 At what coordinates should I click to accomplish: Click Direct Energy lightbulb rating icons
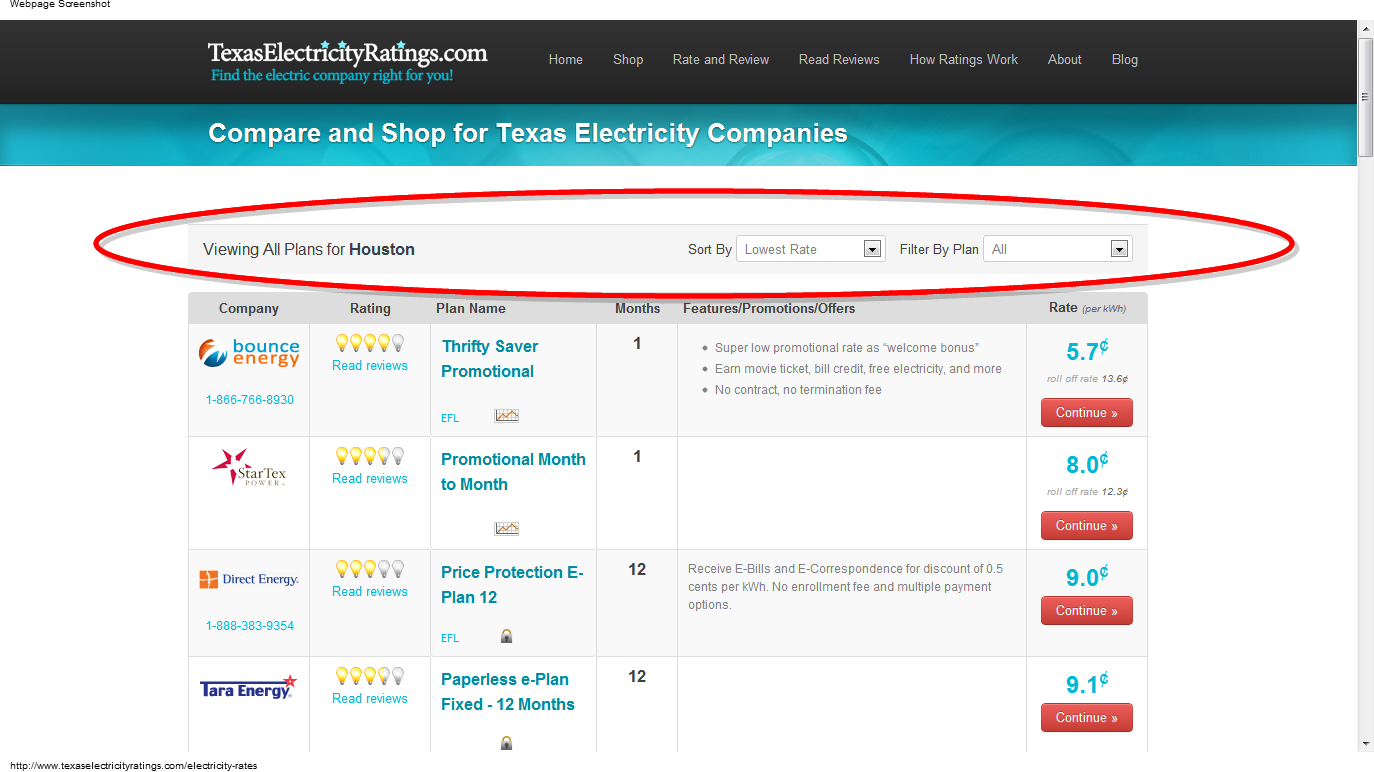pyautogui.click(x=370, y=569)
